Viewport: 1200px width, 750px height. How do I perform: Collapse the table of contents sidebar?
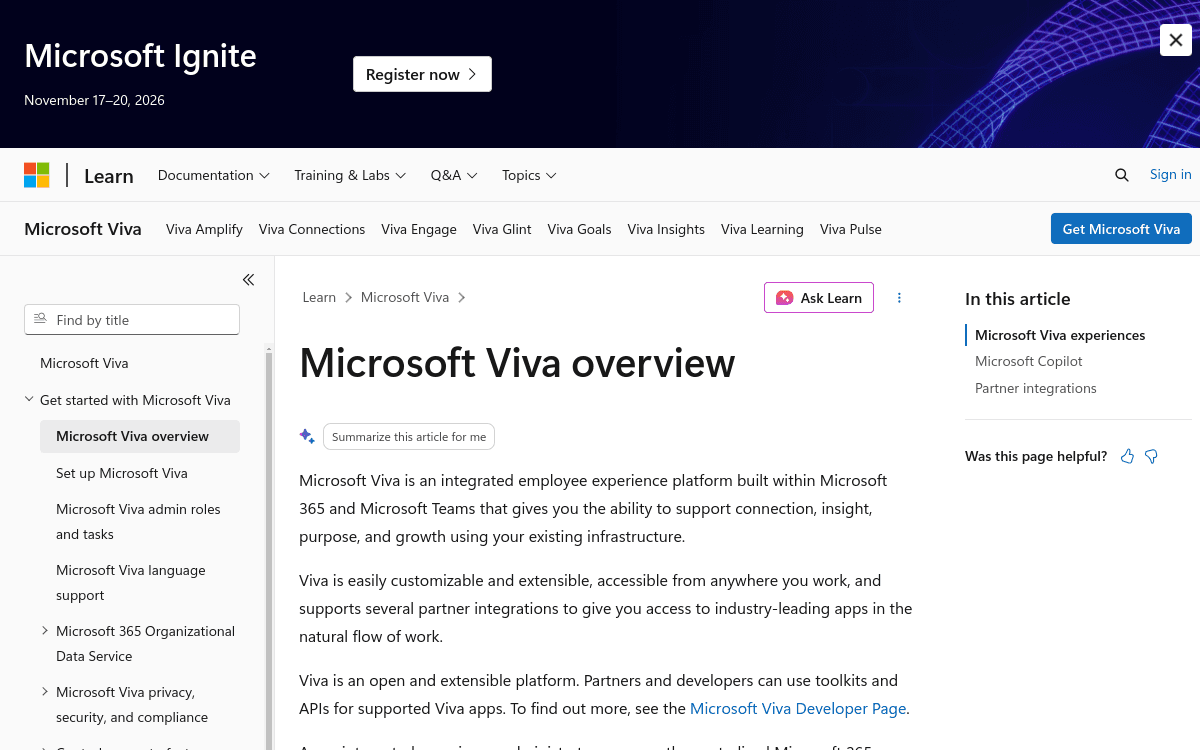pos(248,280)
